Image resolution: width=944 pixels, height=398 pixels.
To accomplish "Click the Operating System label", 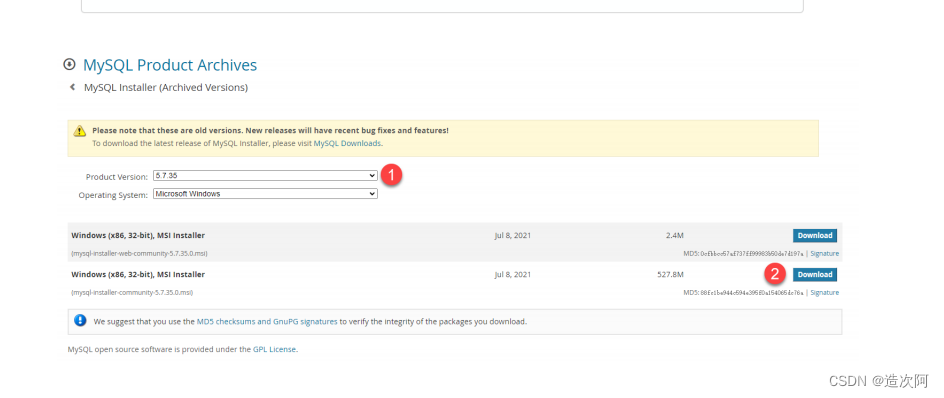I will pos(113,195).
